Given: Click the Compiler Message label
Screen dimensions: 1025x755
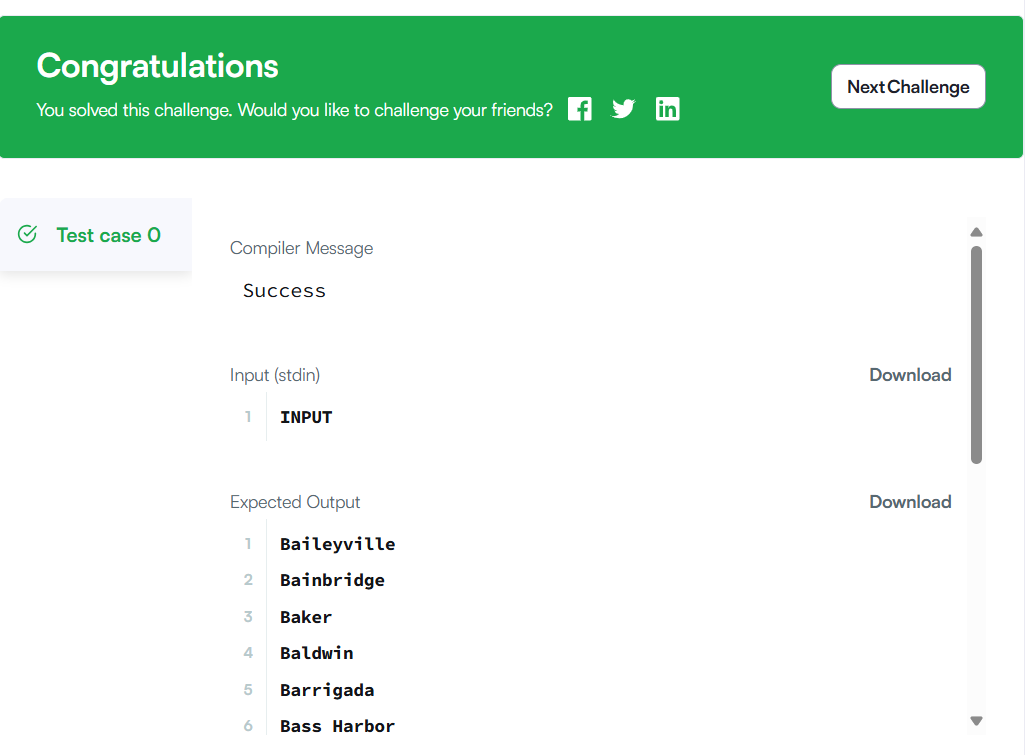Looking at the screenshot, I should pos(301,248).
